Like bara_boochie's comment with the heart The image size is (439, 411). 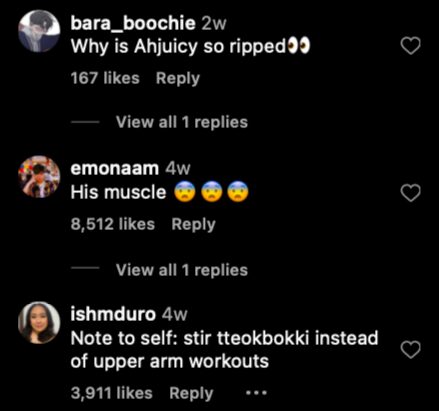[410, 46]
